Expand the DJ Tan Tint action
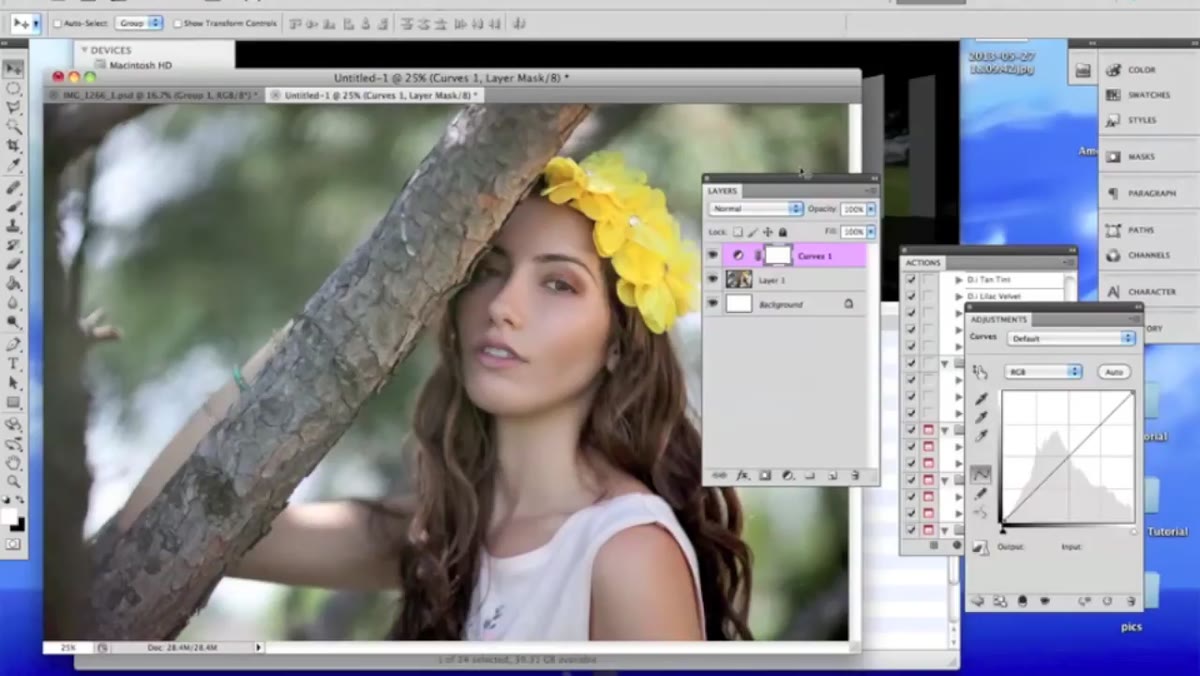The image size is (1200, 676). pyautogui.click(x=959, y=280)
